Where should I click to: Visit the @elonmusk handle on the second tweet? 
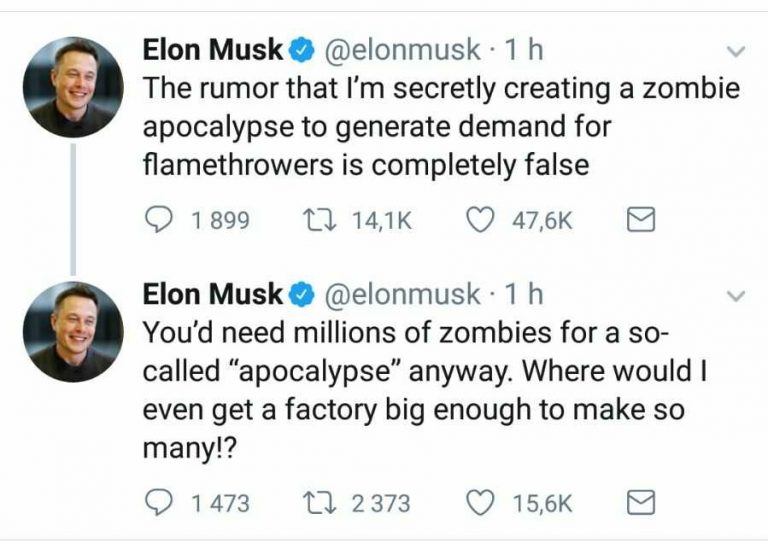coord(403,294)
